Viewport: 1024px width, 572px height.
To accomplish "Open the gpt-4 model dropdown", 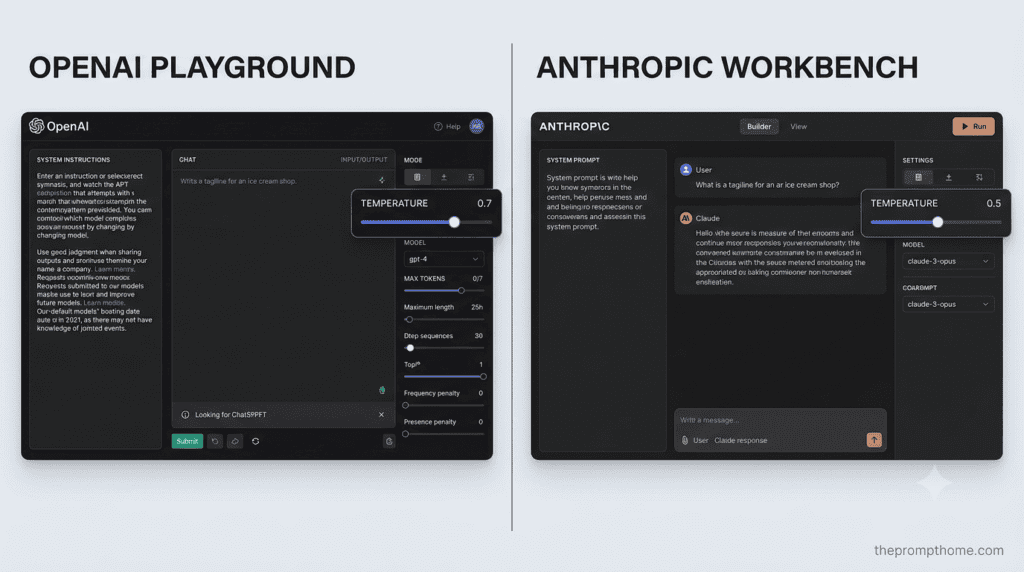I will (x=443, y=259).
